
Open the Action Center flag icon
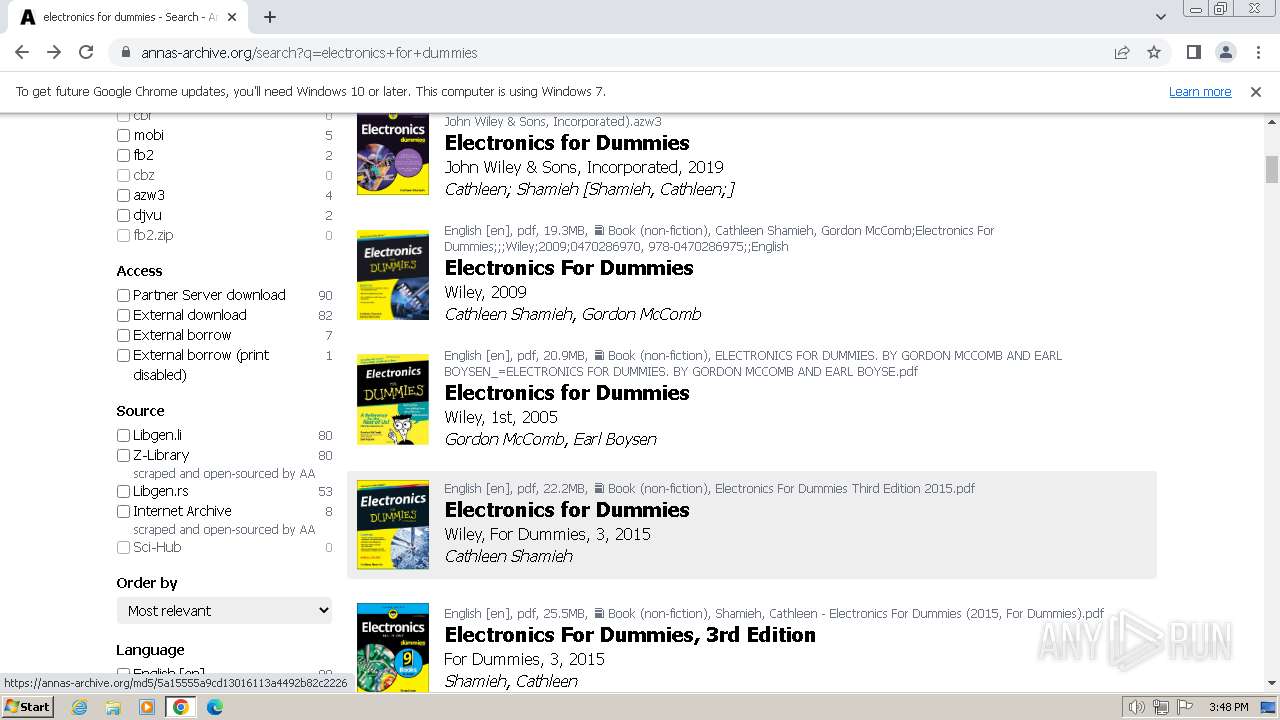[1183, 707]
